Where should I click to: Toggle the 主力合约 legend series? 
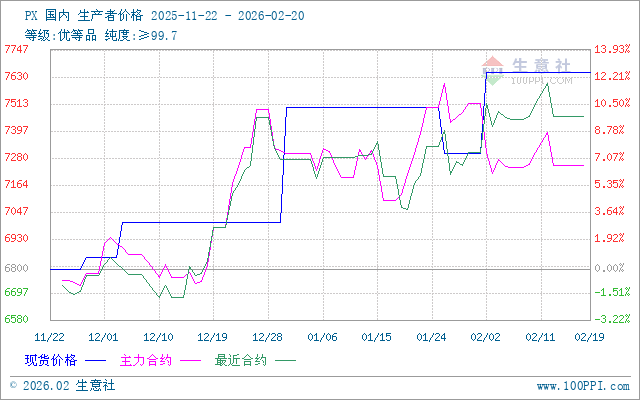click(143, 357)
